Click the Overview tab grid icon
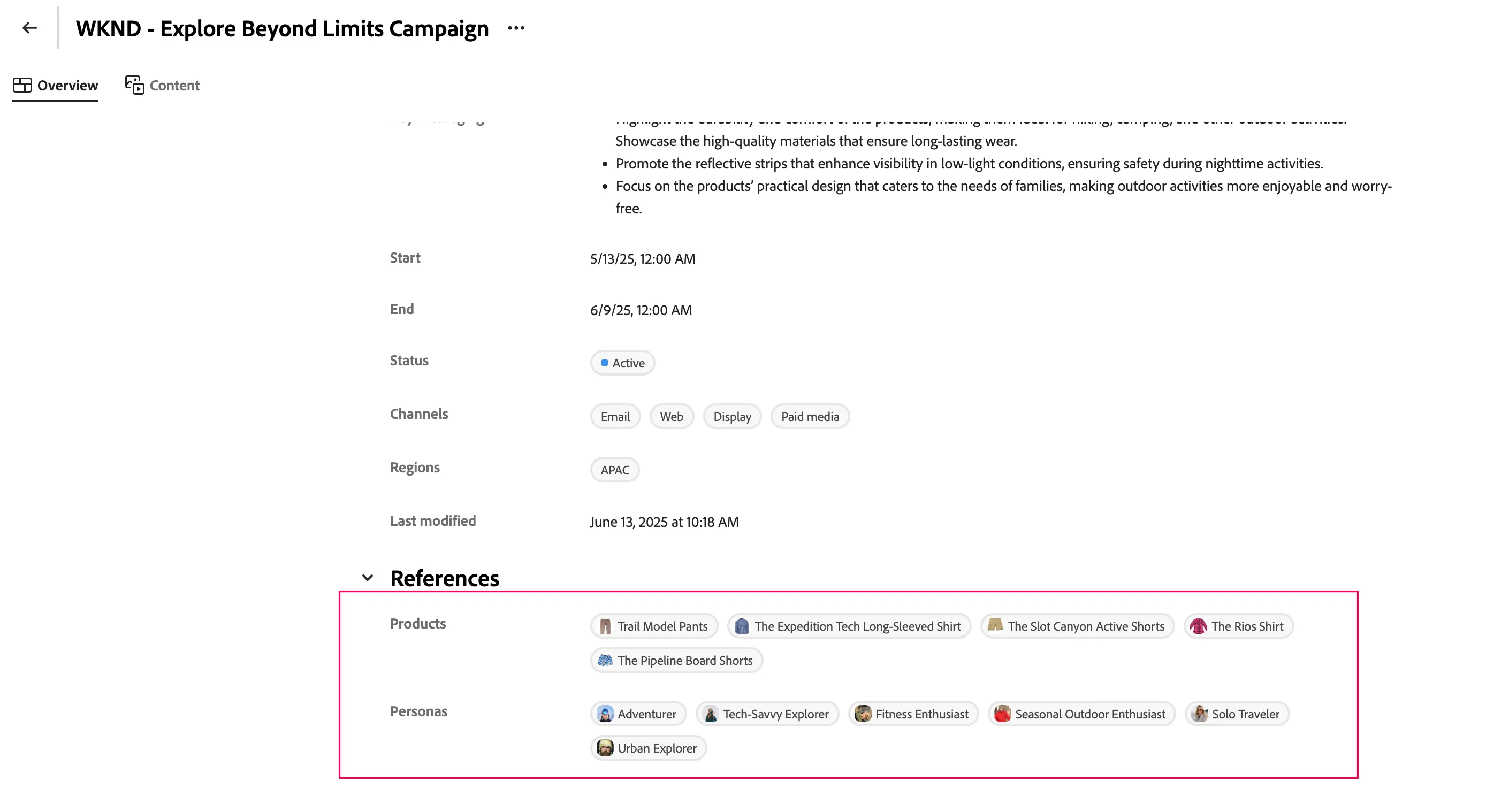 [x=22, y=85]
